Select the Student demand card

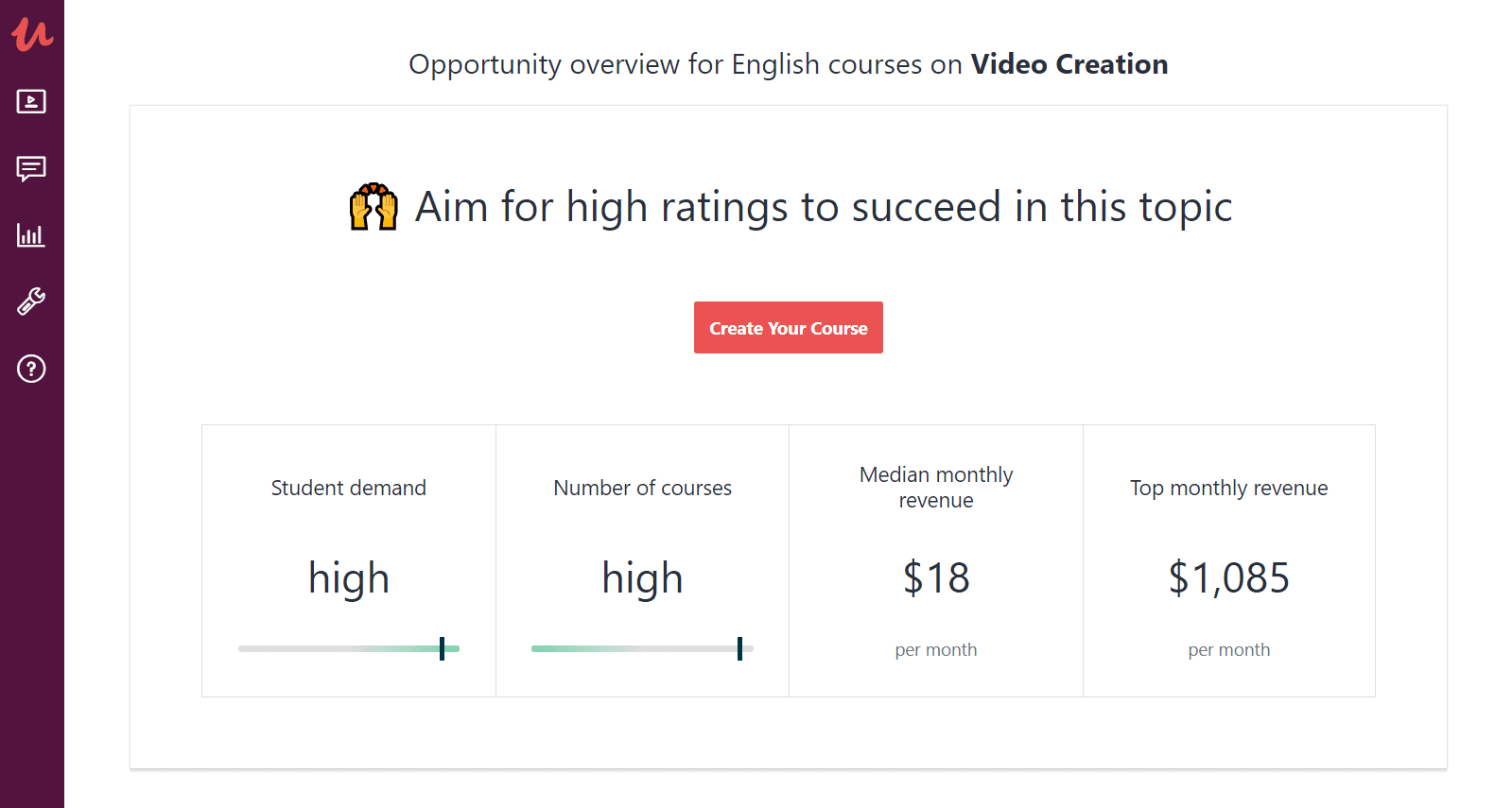pos(348,559)
